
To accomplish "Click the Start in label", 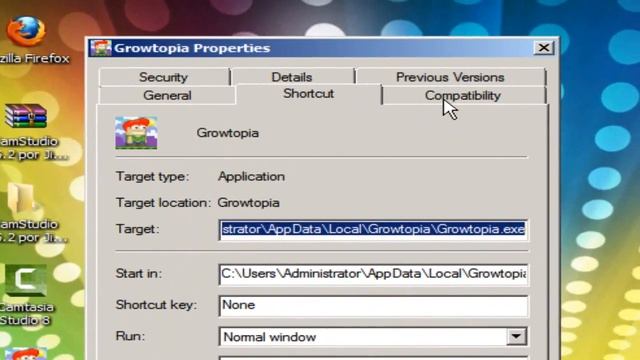I will tap(139, 273).
